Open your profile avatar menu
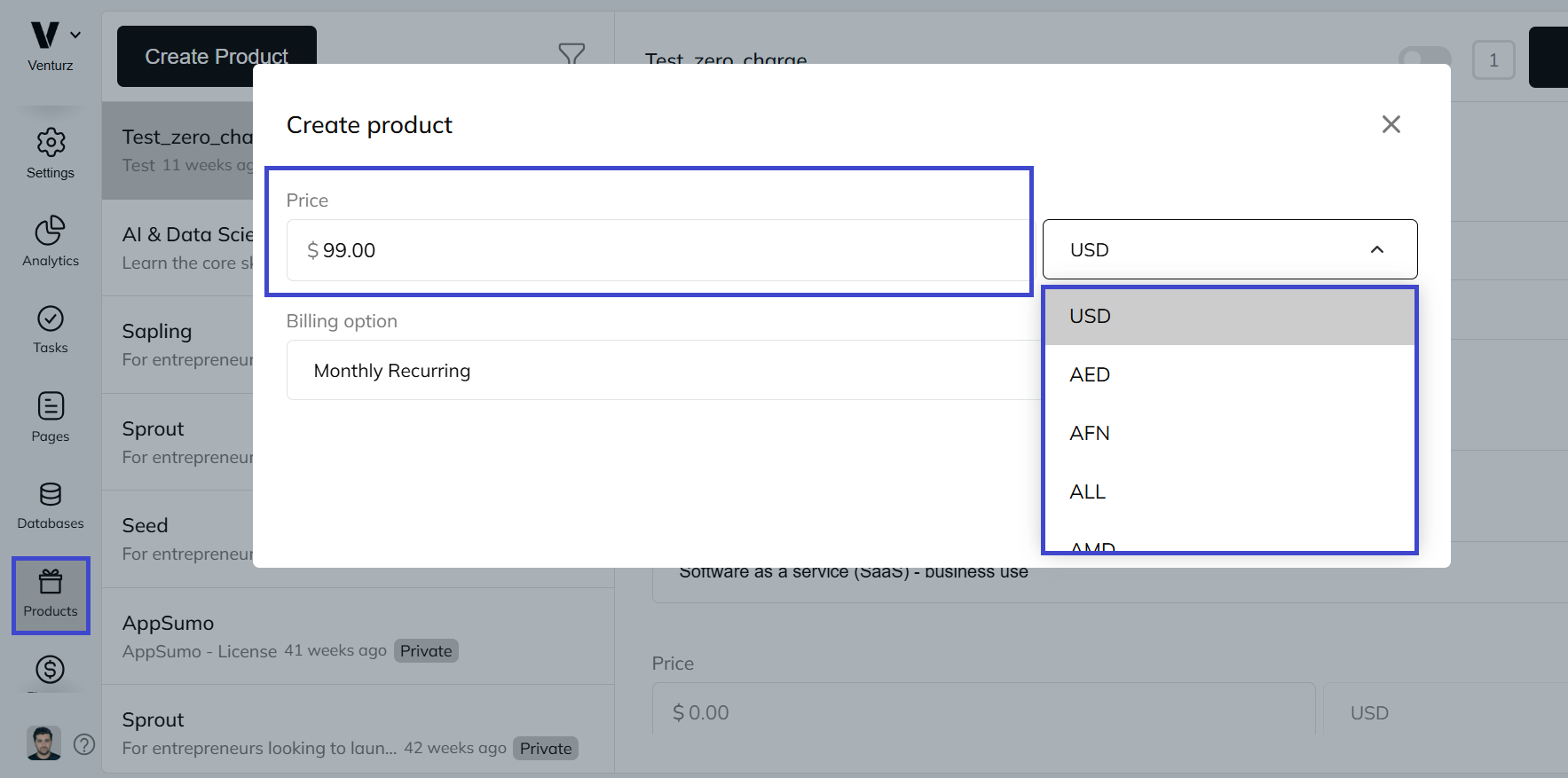 (x=43, y=743)
